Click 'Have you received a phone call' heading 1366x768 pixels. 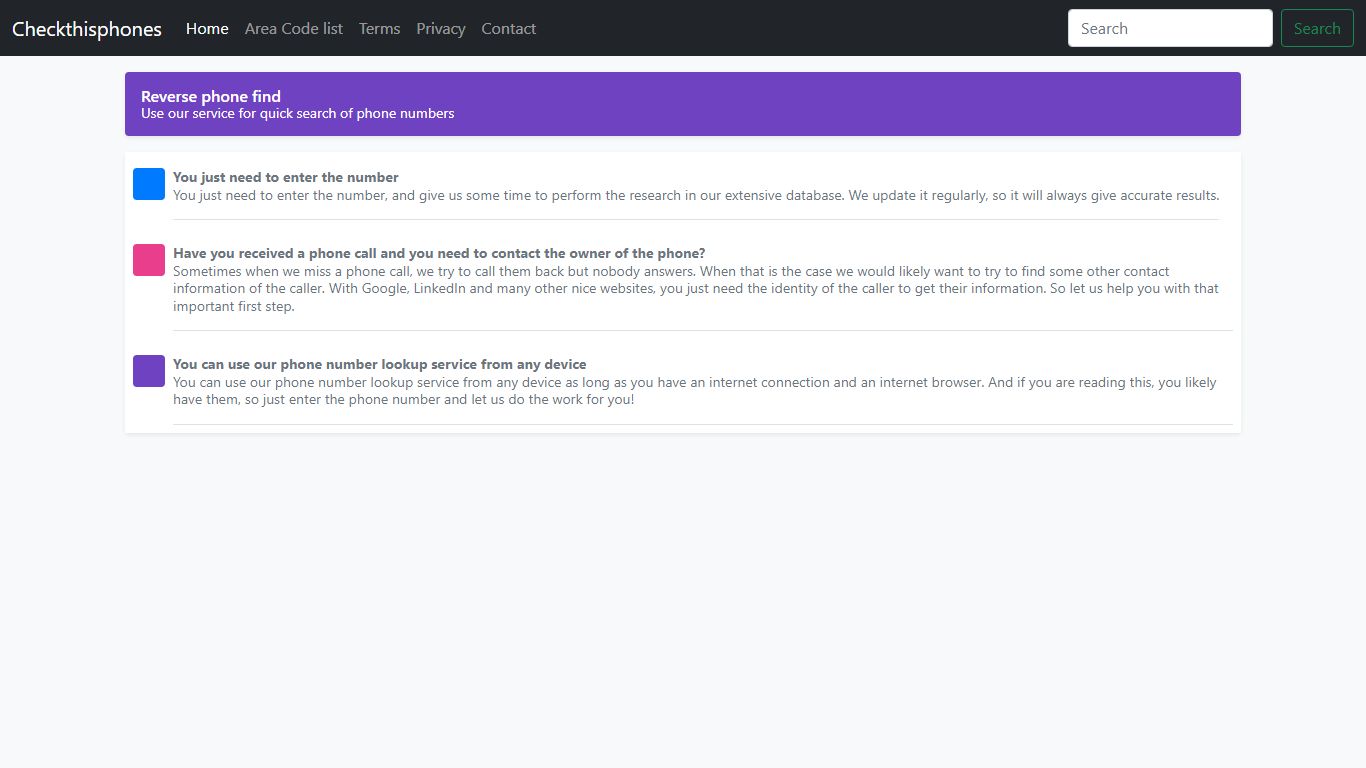pyautogui.click(x=439, y=253)
